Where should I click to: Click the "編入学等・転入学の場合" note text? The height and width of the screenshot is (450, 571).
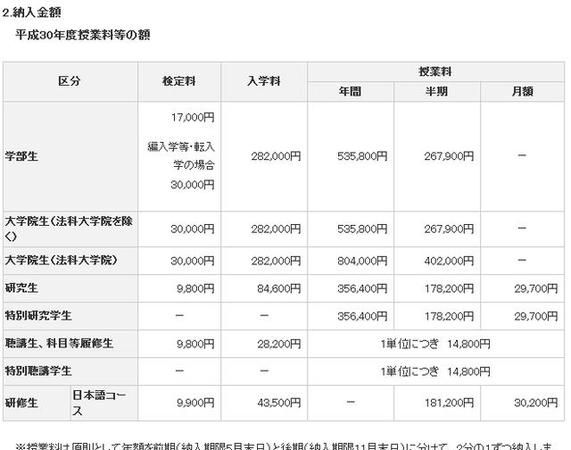pyautogui.click(x=181, y=156)
